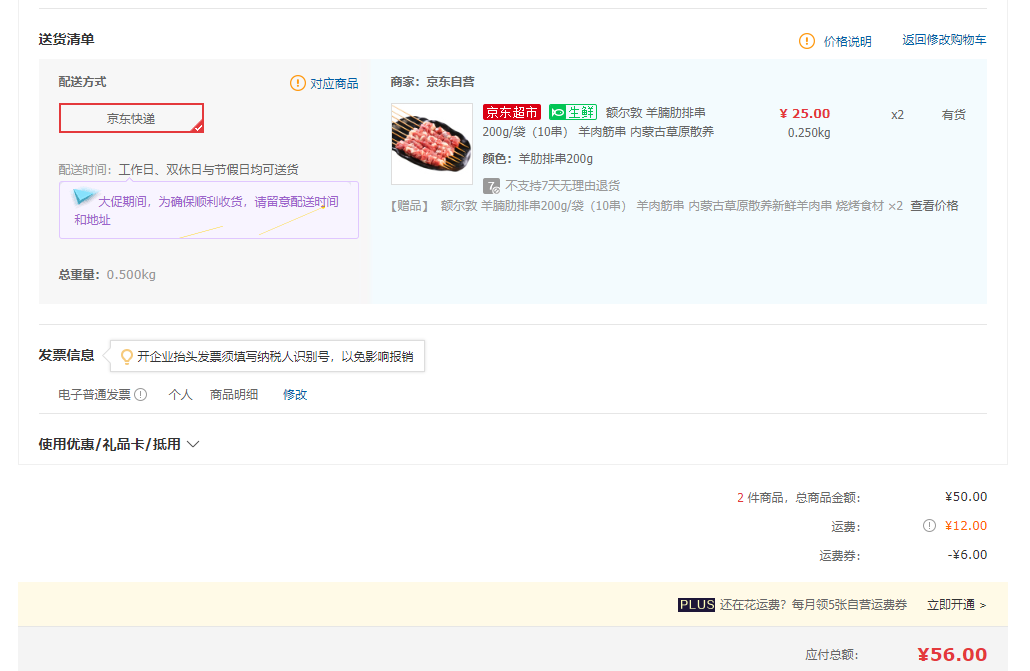Open the lamb skewers product thumbnail

432,143
